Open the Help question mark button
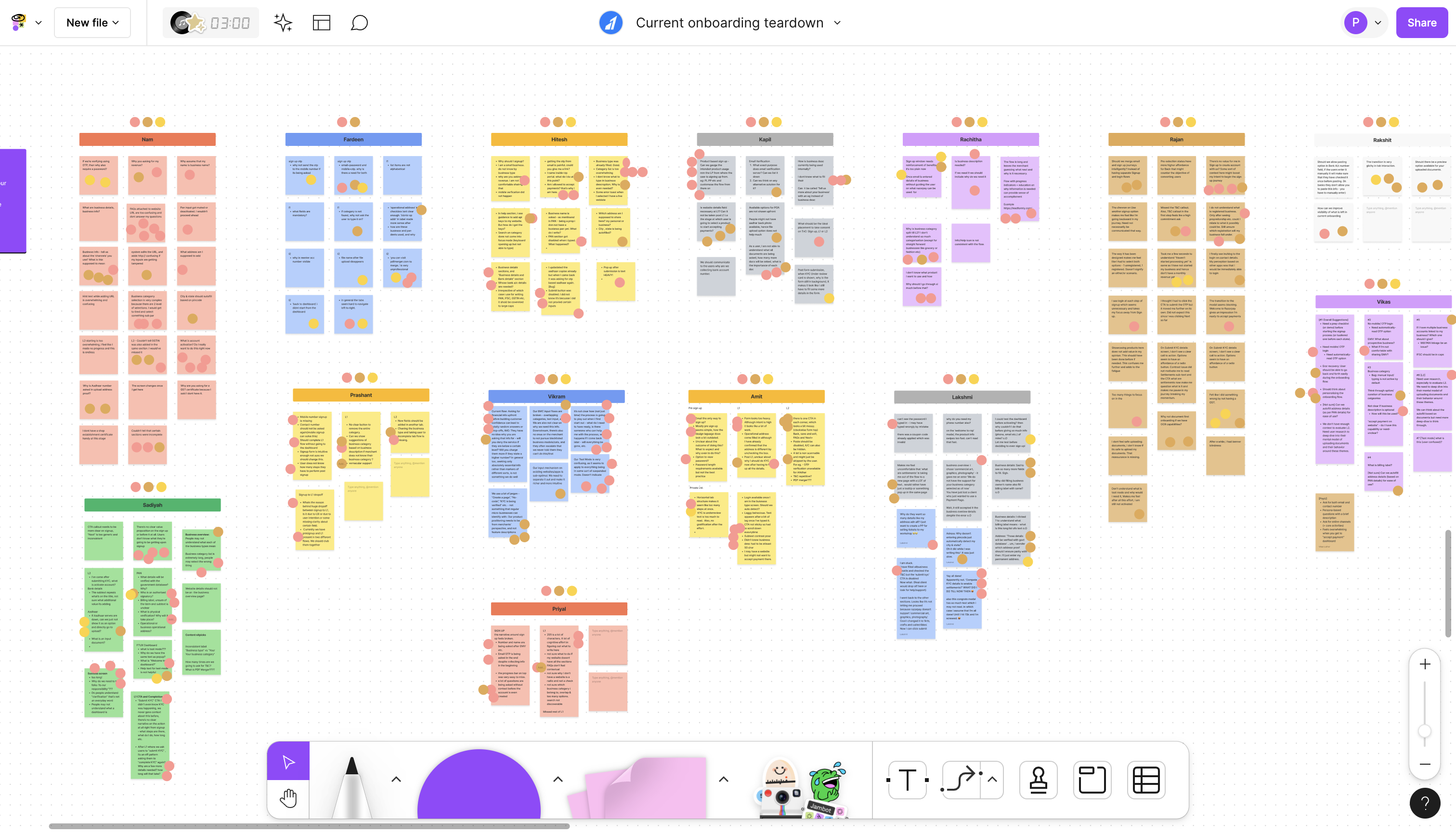The width and height of the screenshot is (1456, 834). 1425,803
